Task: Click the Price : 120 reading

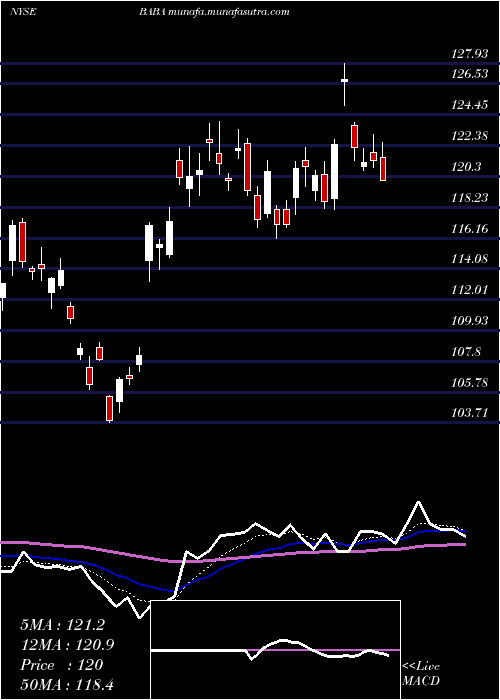Action: 62,664
